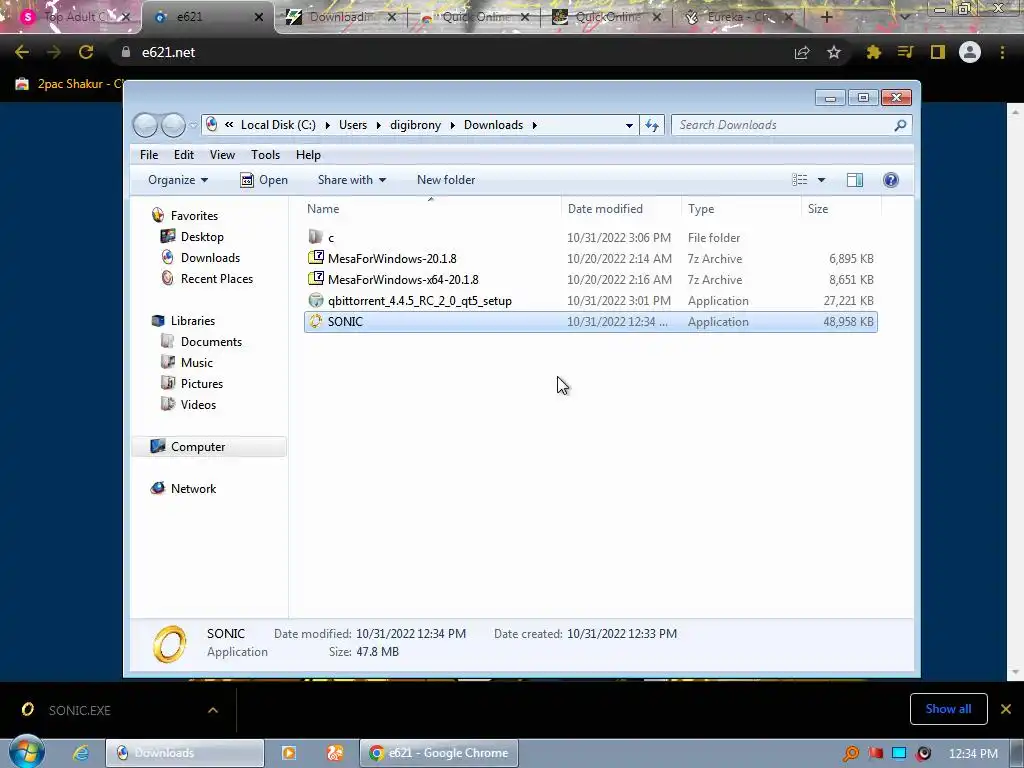Click the SONIC ring icon in details pane
This screenshot has width=1024, height=768.
(170, 643)
